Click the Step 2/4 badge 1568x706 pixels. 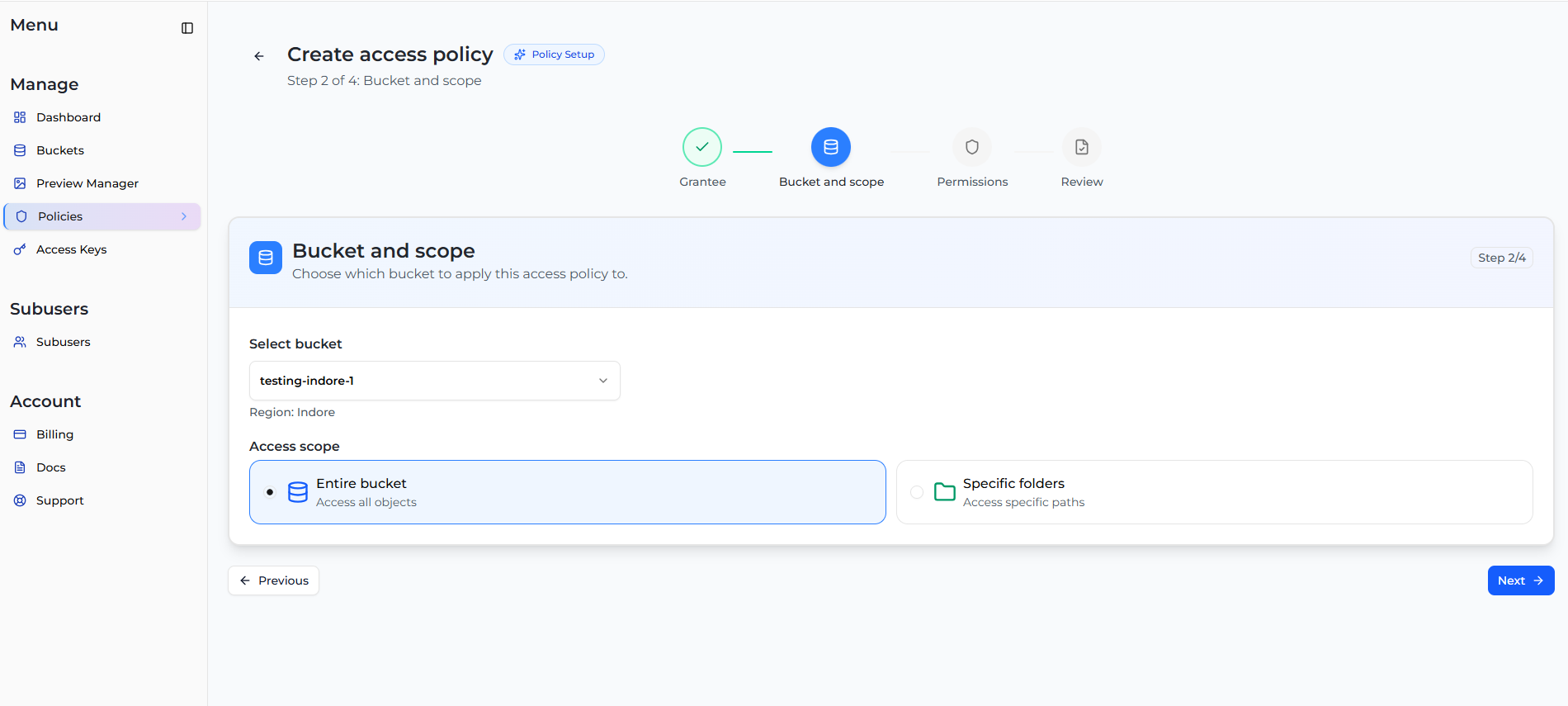coord(1502,258)
